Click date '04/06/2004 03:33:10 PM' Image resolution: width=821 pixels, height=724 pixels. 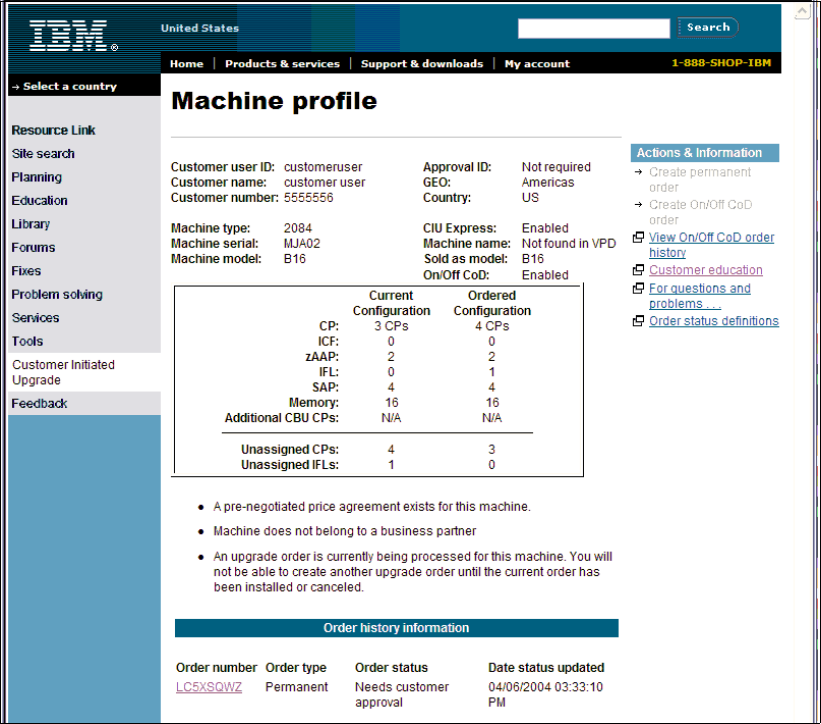[x=545, y=694]
